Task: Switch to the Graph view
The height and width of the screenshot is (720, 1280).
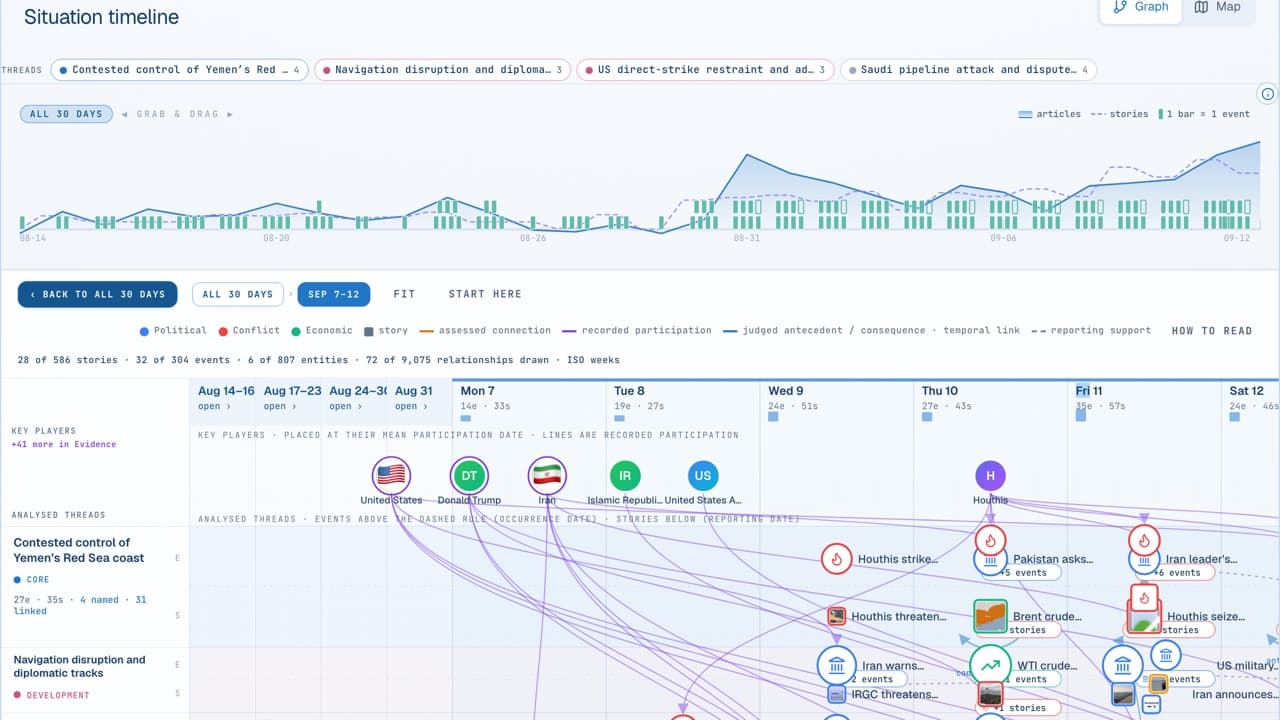Action: [x=1140, y=7]
